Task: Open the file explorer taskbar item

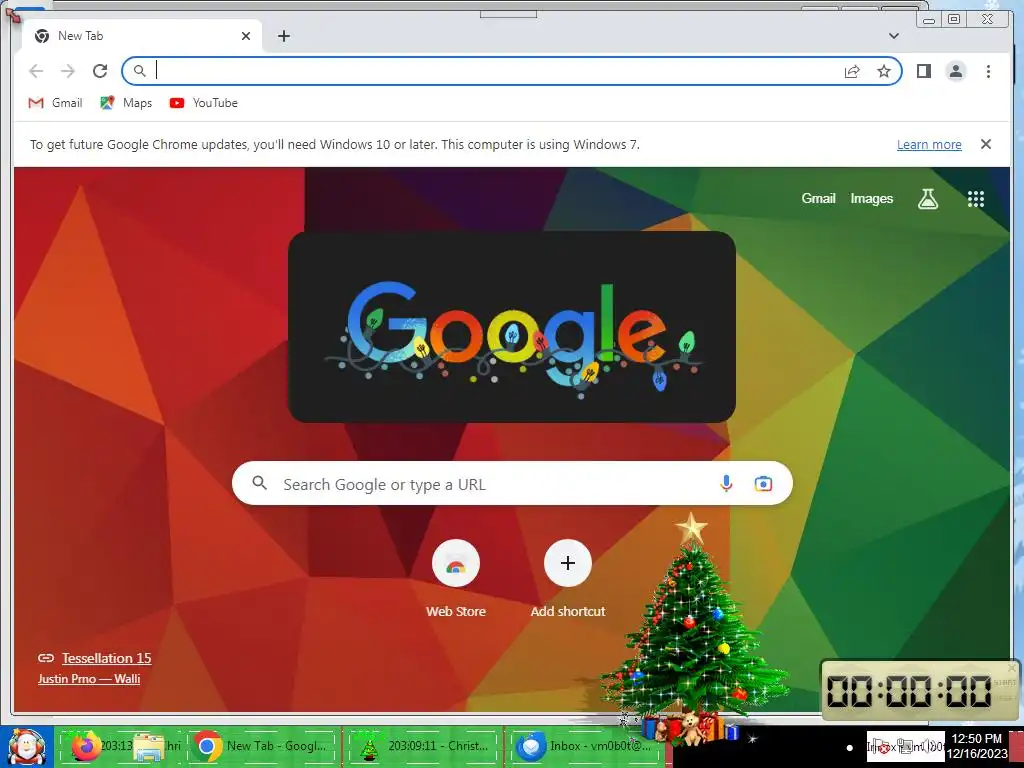Action: click(x=149, y=746)
